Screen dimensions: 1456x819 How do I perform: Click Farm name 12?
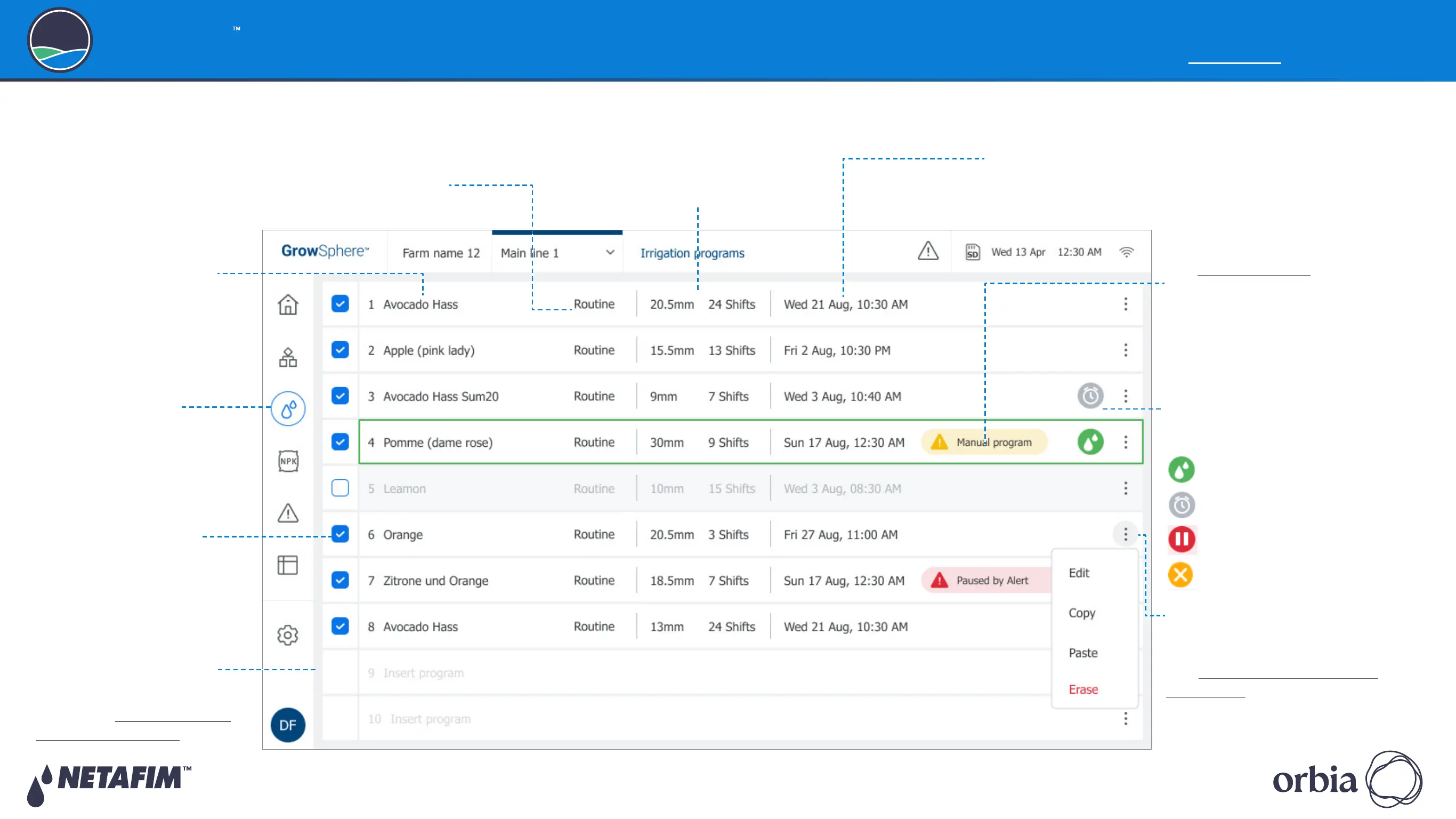click(441, 253)
